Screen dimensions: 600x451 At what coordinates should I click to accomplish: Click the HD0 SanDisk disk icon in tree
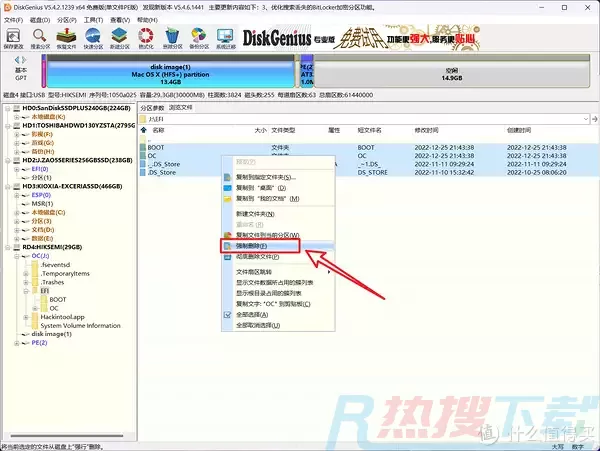pos(17,108)
